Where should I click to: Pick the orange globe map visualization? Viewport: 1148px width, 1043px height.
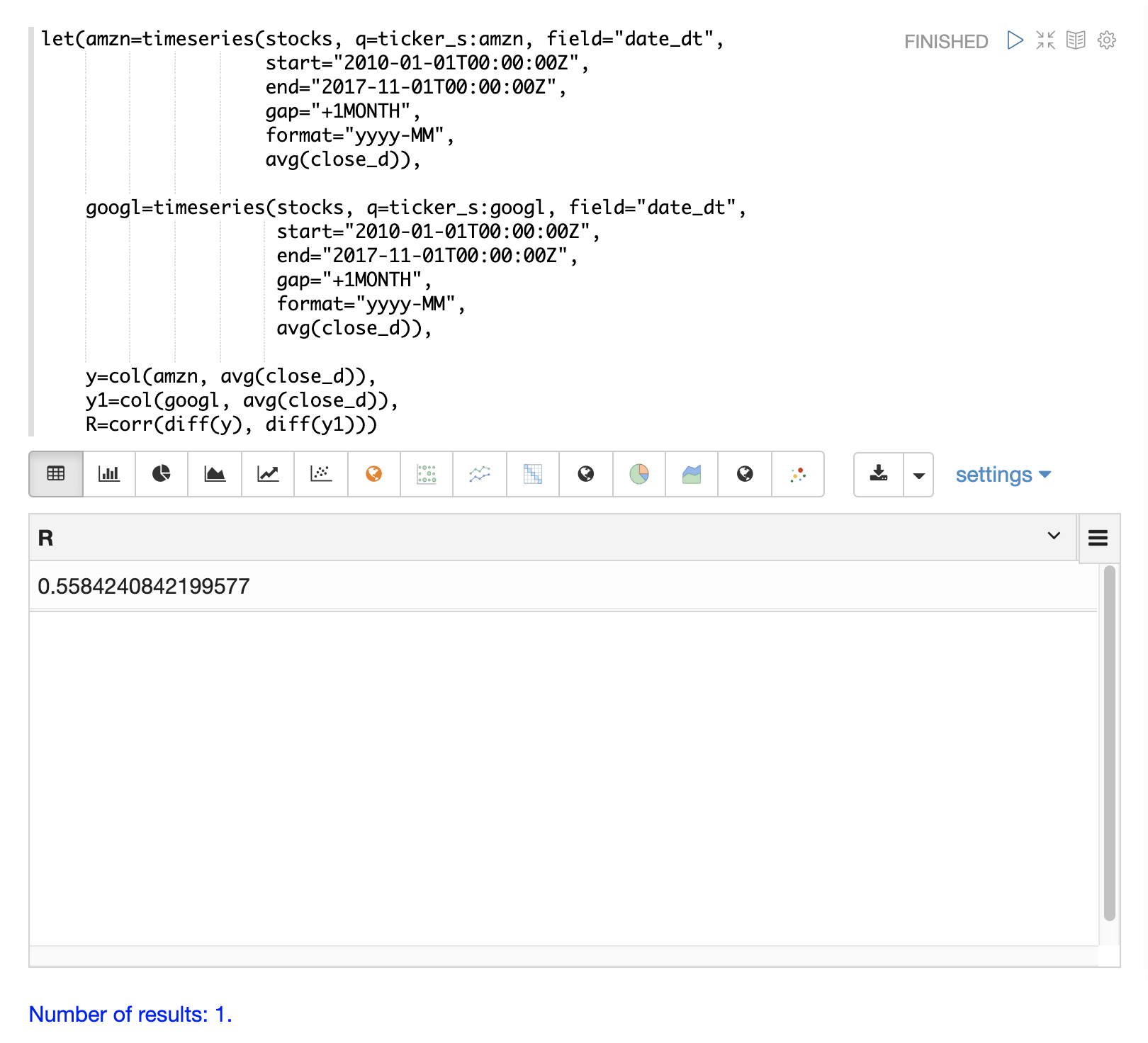(373, 474)
